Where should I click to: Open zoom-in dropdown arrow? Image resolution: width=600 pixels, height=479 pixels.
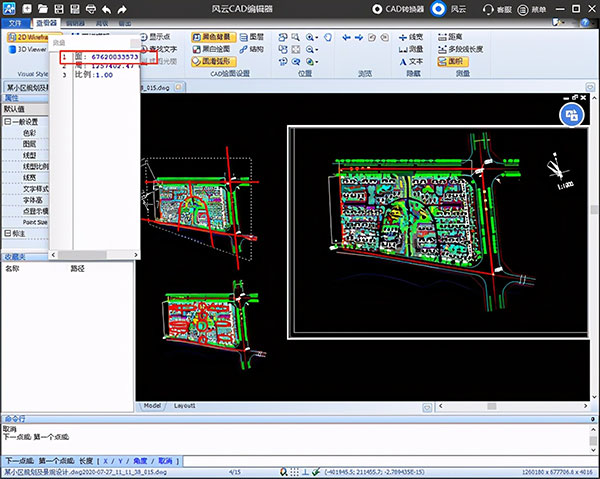pos(316,37)
